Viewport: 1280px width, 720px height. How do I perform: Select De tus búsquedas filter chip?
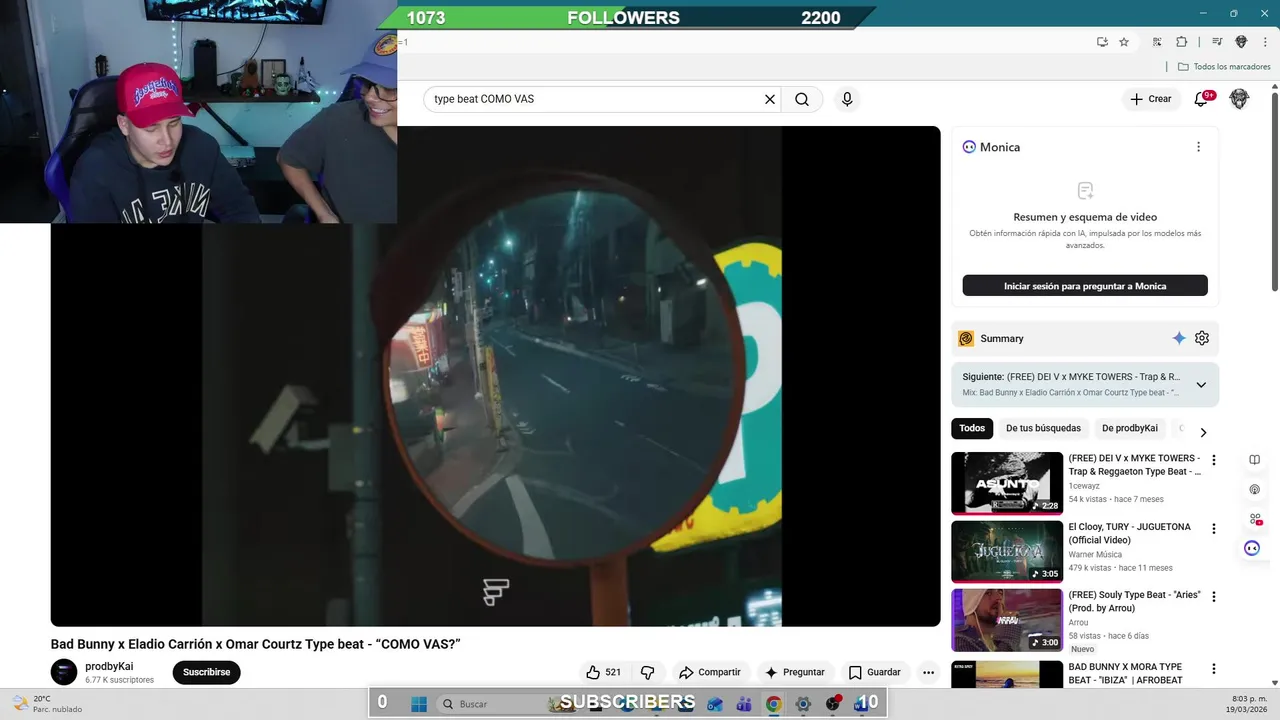1043,428
